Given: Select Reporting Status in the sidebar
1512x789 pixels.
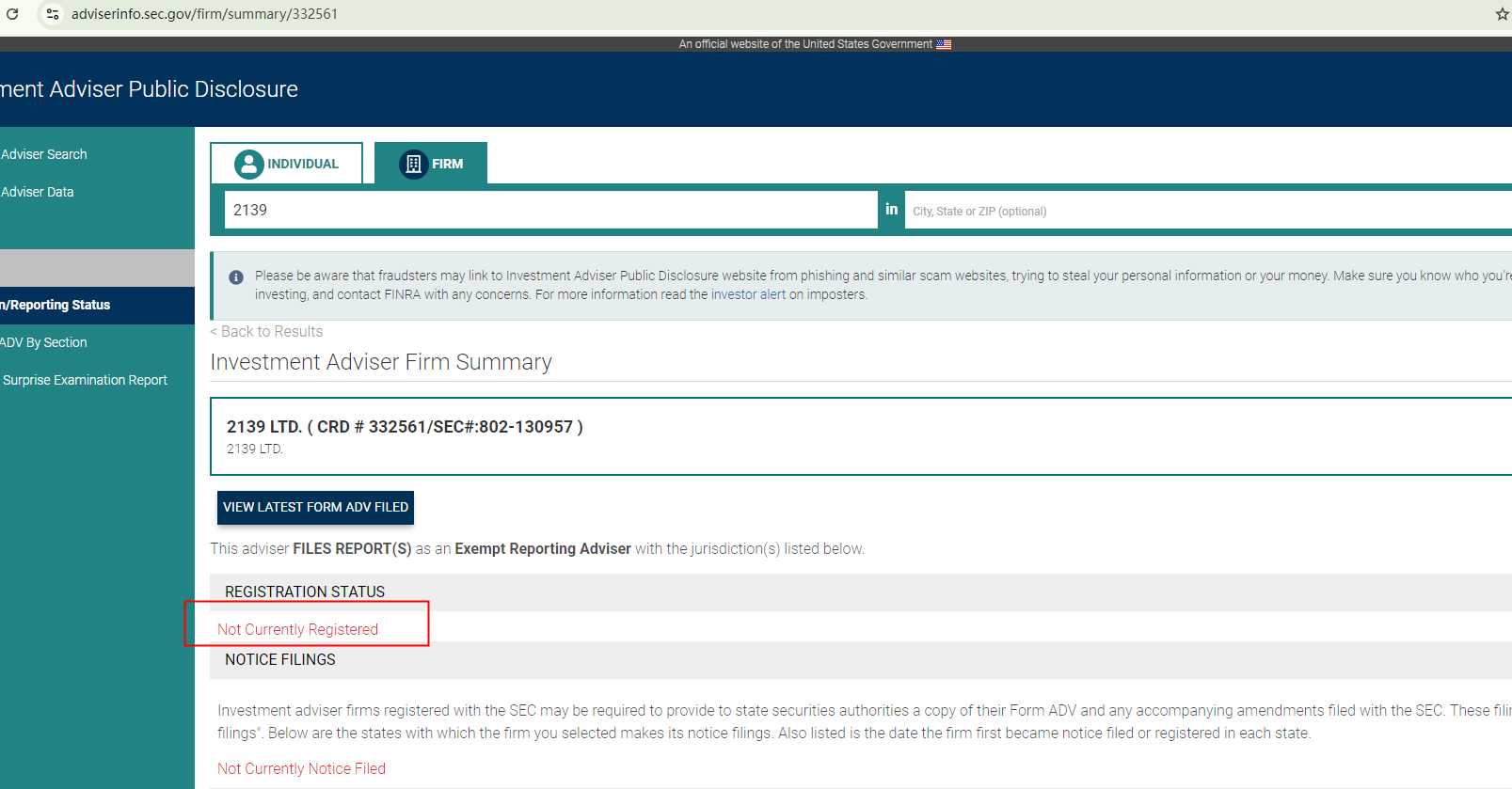Looking at the screenshot, I should point(97,305).
